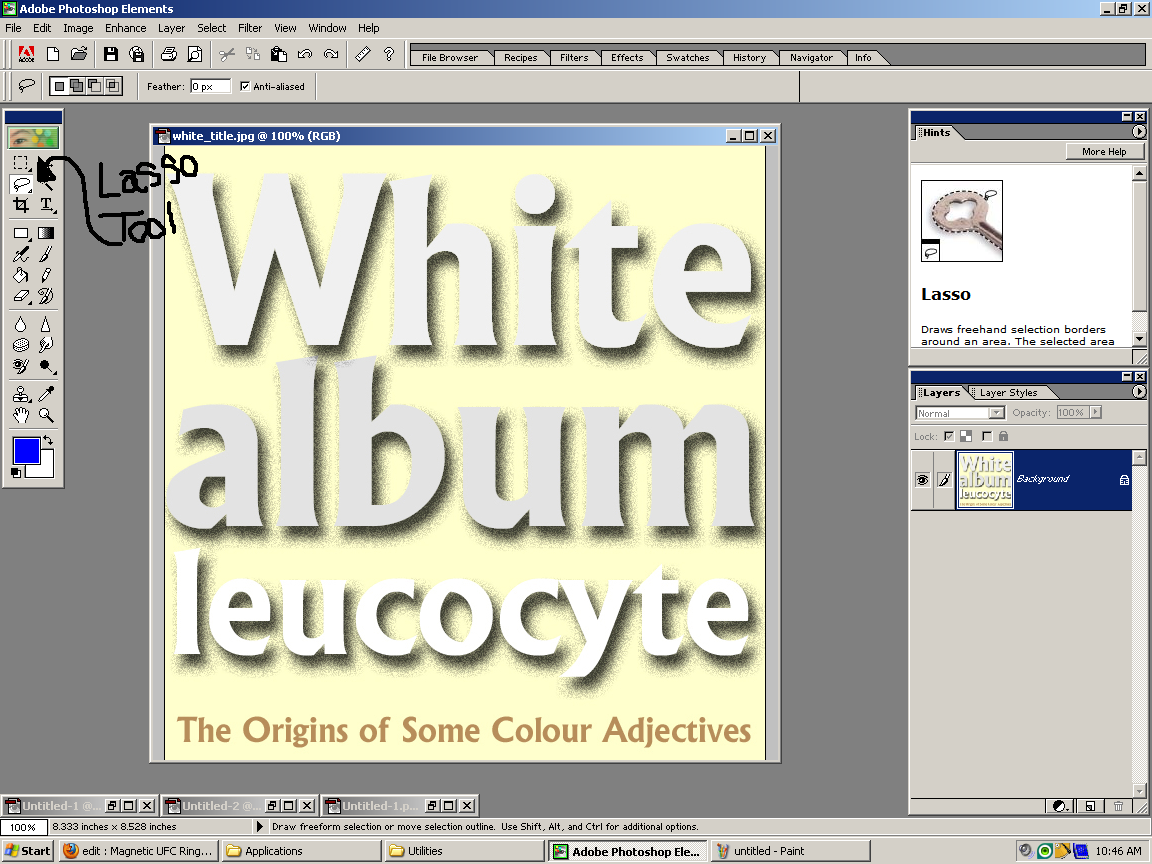
Task: Select the Sharpen (triangle) tool
Action: point(46,324)
